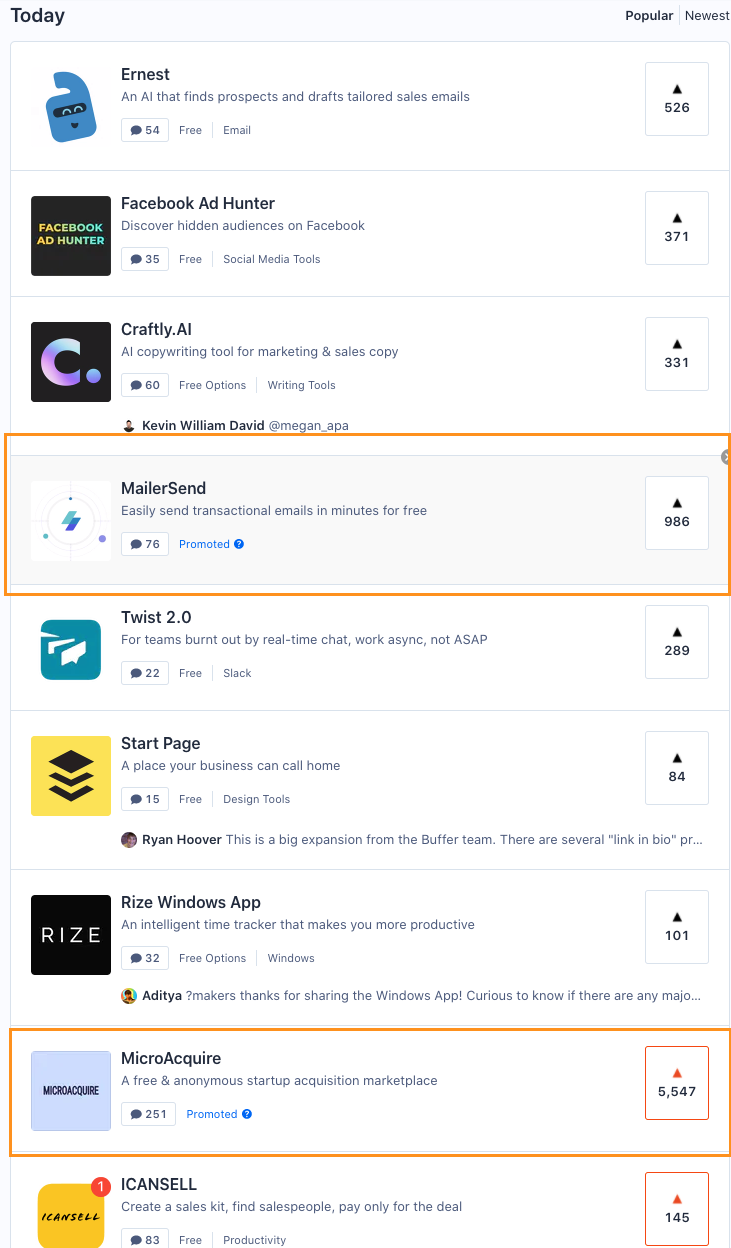Click the Craftly.AI logo icon
The width and height of the screenshot is (731, 1248).
point(71,362)
